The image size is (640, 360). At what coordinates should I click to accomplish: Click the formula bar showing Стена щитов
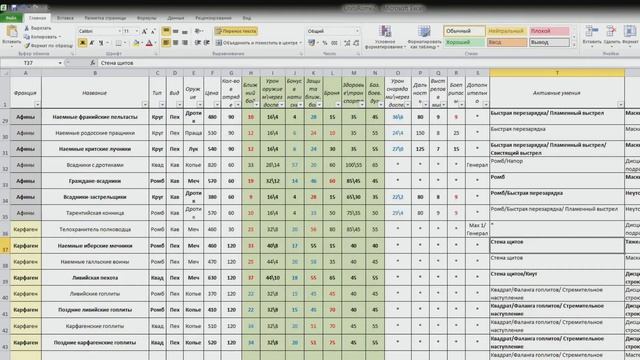369,63
